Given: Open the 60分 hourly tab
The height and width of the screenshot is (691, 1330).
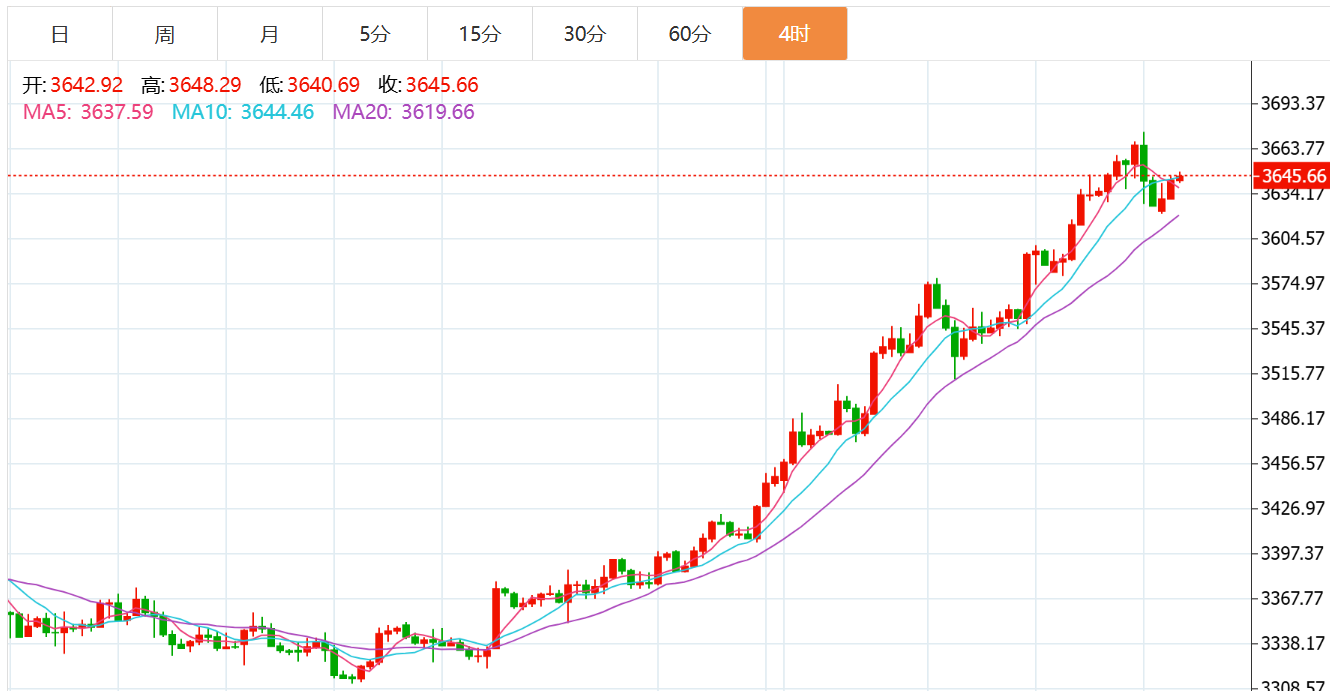Looking at the screenshot, I should click(690, 34).
